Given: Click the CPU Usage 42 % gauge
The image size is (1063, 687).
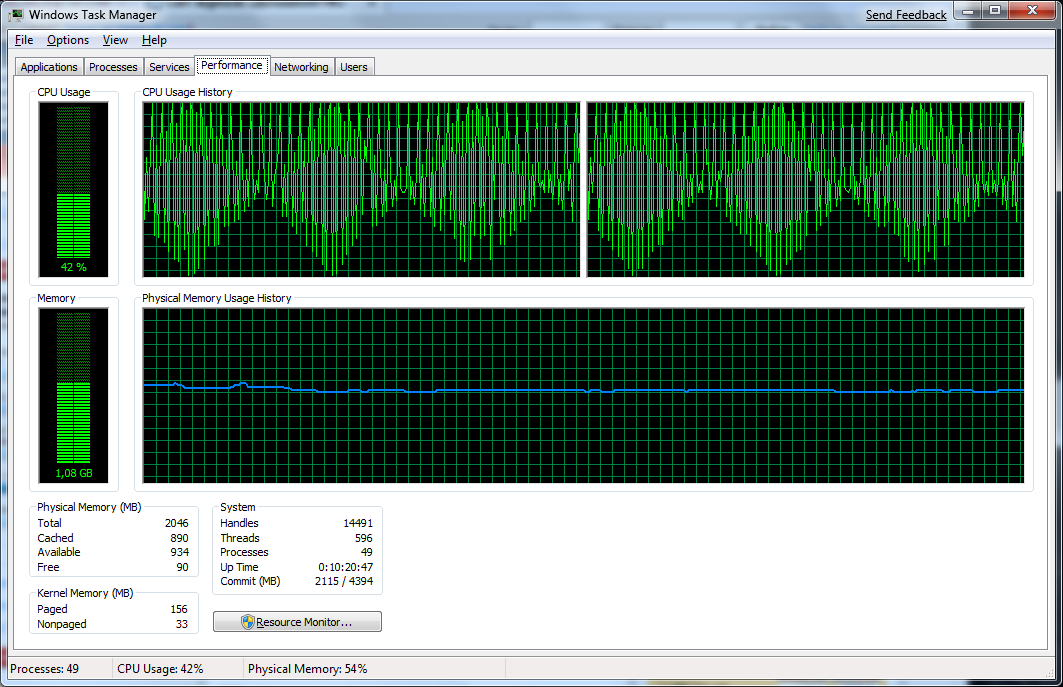Looking at the screenshot, I should [73, 190].
